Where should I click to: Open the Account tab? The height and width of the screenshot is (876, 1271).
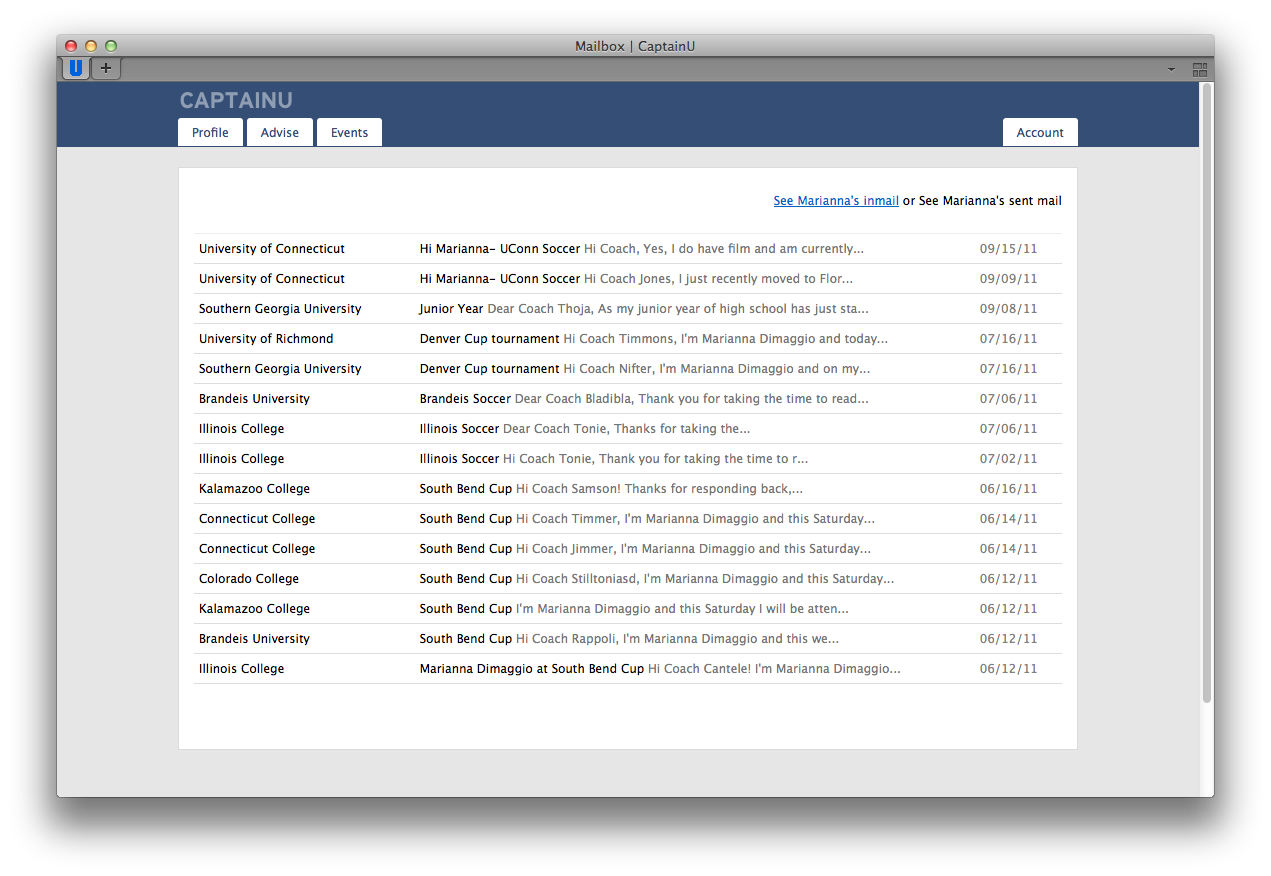[x=1040, y=132]
